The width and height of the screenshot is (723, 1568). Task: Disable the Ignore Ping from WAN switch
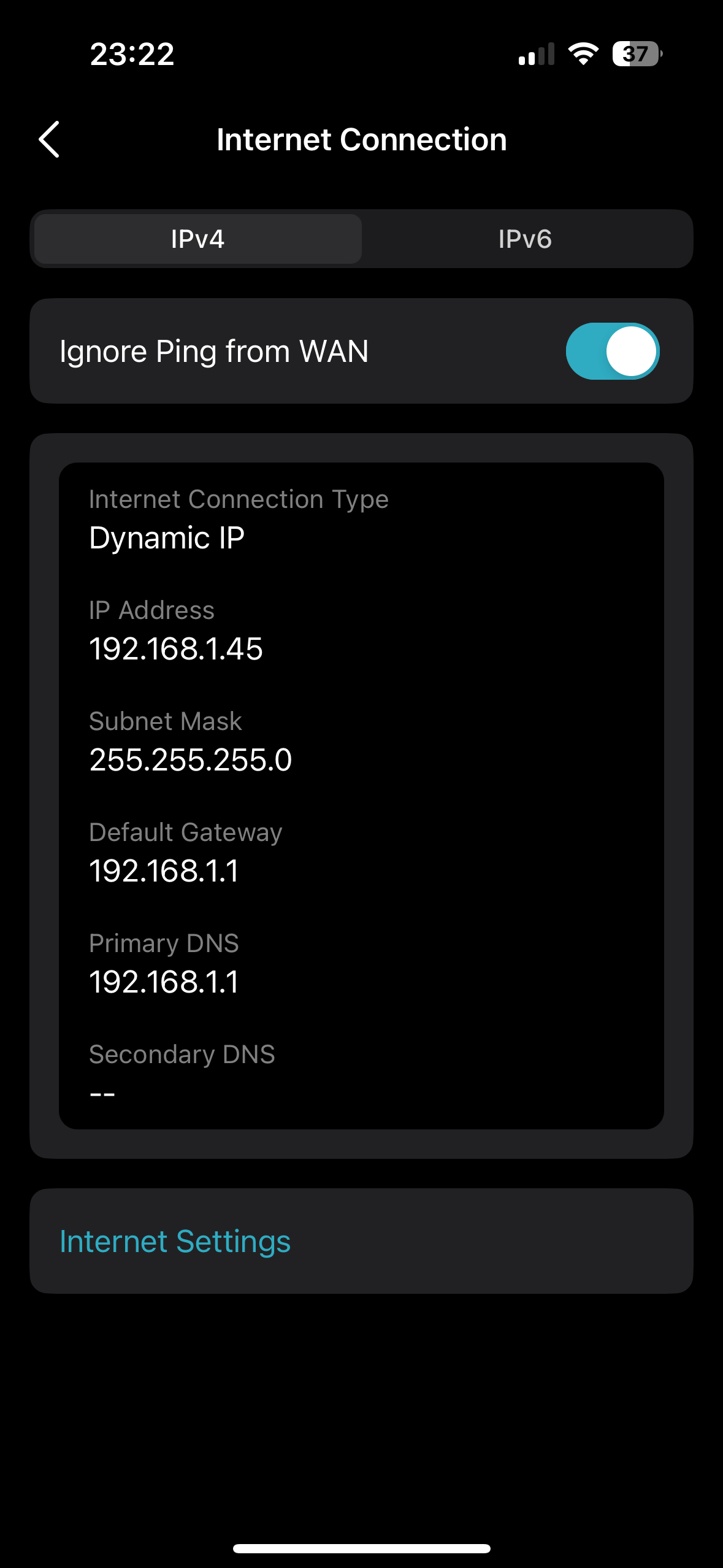[612, 351]
